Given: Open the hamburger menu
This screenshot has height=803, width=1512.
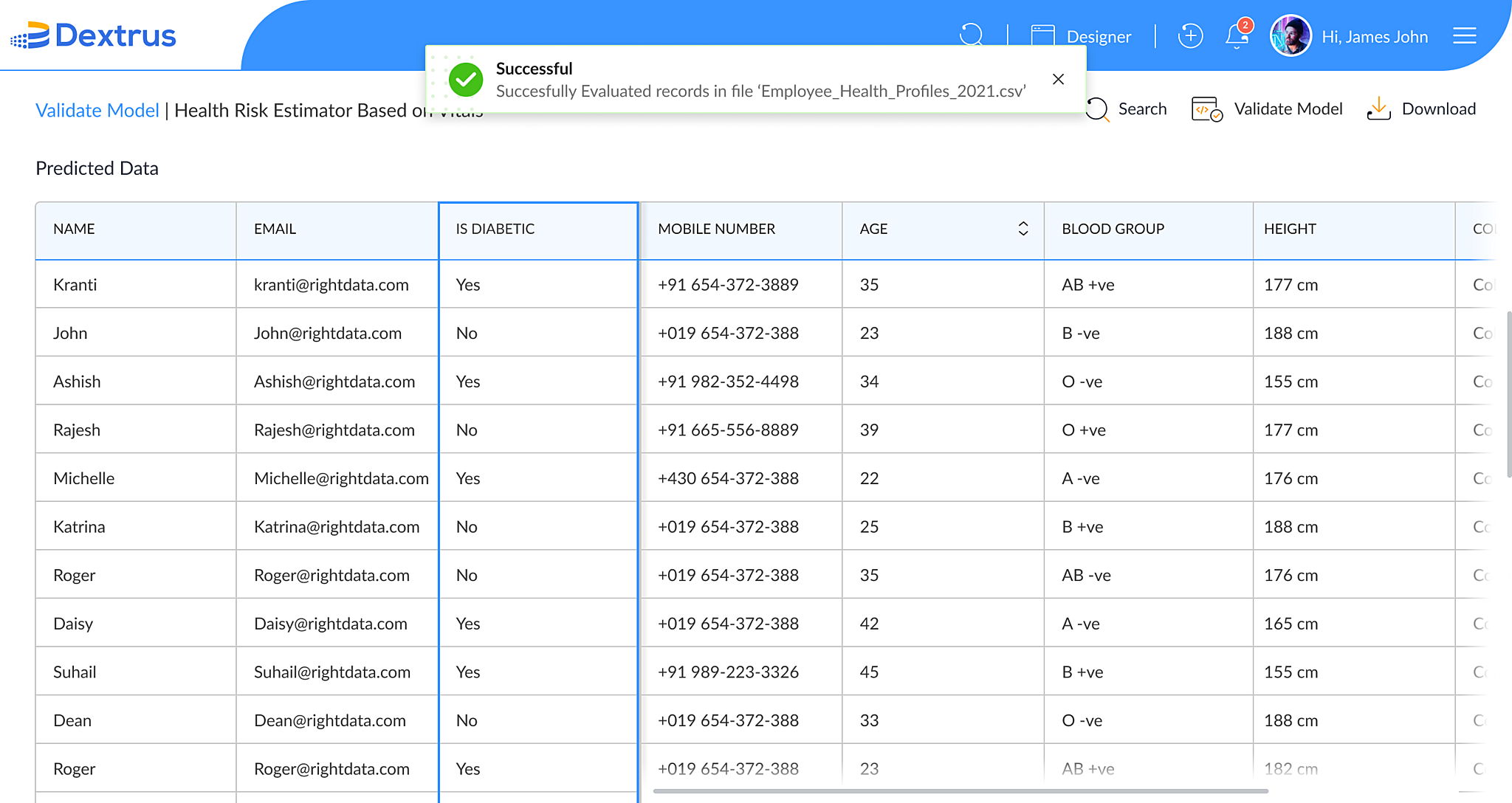Looking at the screenshot, I should 1465,35.
